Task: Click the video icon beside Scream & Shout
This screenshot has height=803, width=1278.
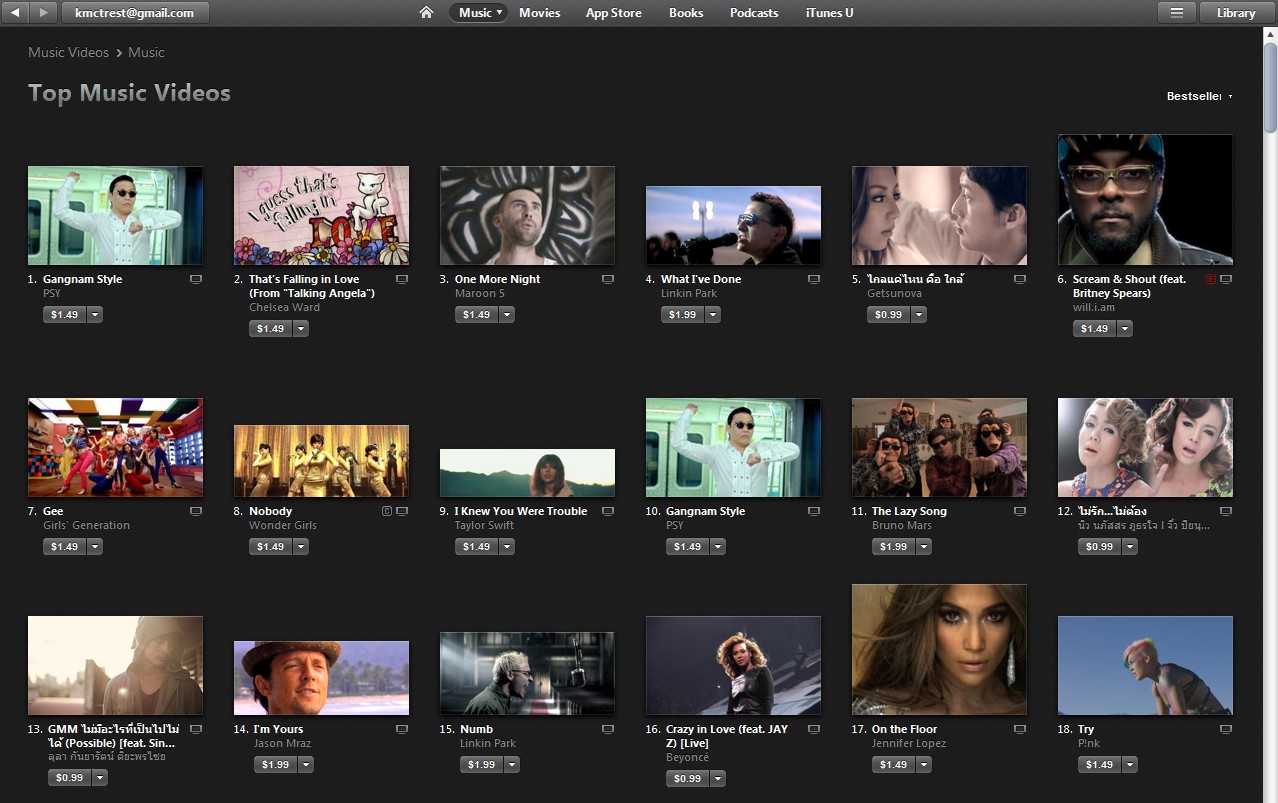Action: click(x=1226, y=279)
